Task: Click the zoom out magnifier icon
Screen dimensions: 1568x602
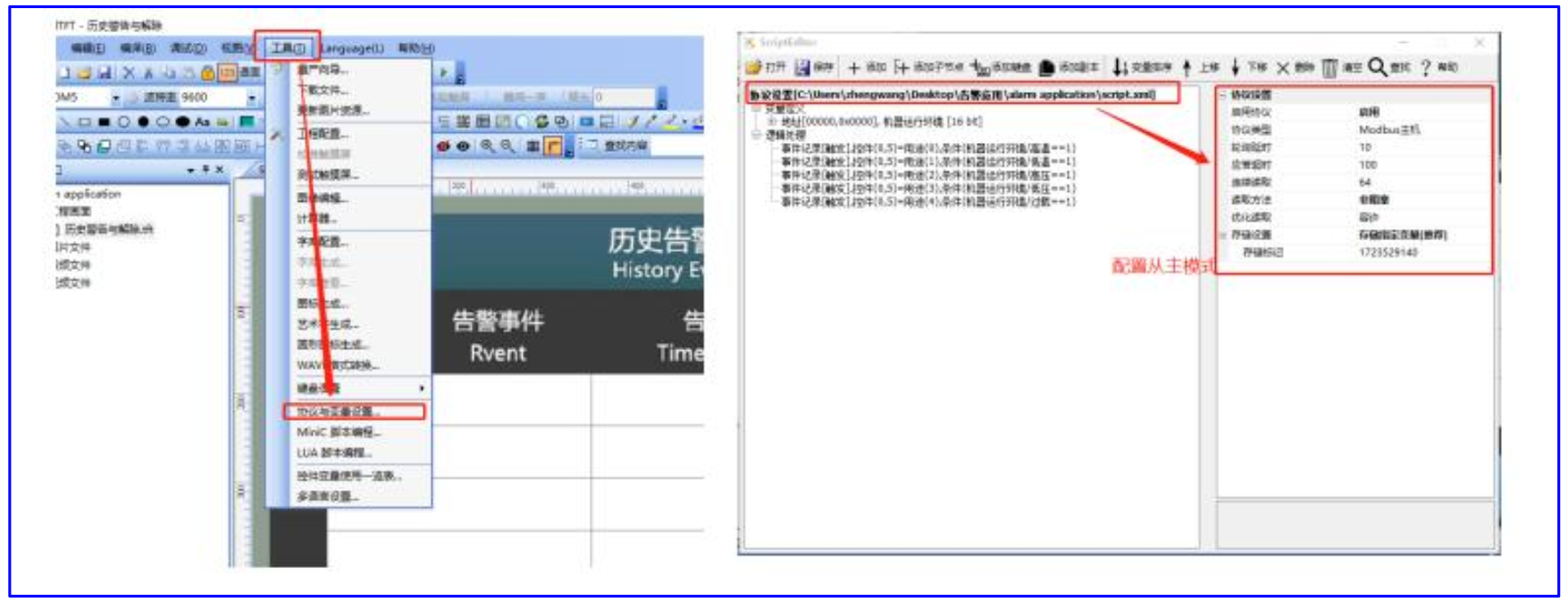Action: (x=507, y=146)
